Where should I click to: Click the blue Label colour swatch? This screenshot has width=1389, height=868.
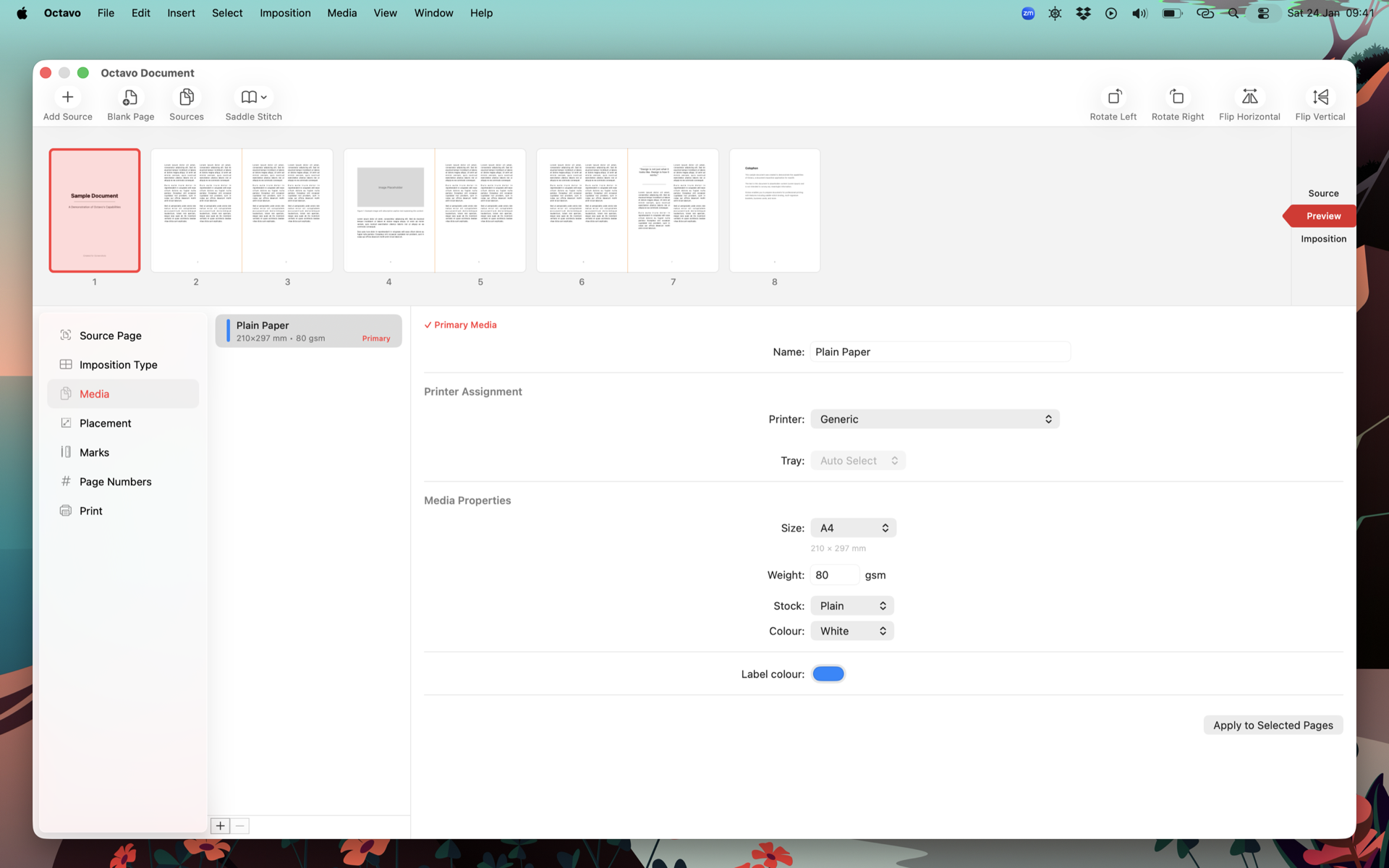click(x=828, y=673)
